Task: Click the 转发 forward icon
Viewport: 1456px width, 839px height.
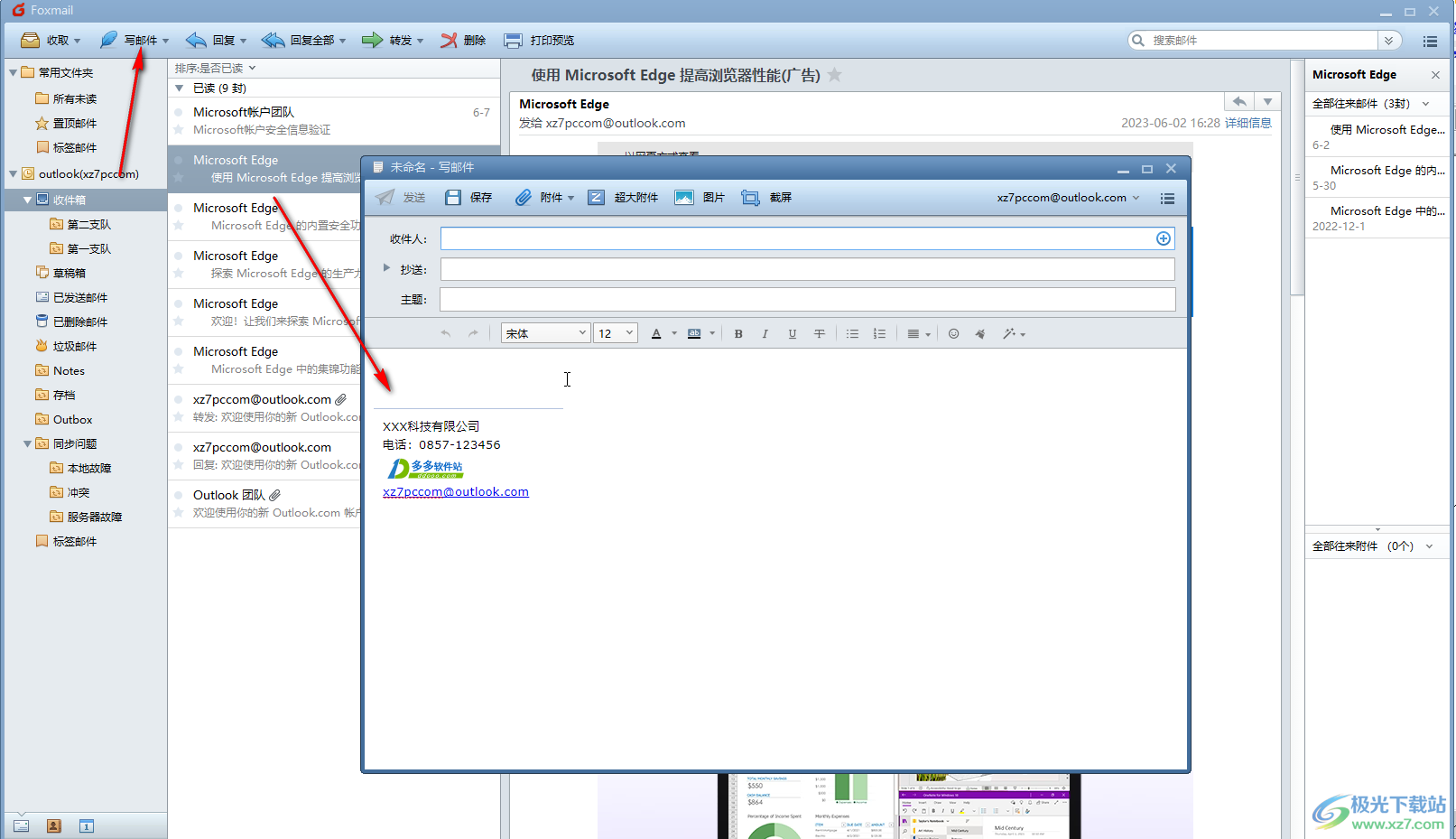Action: point(372,40)
